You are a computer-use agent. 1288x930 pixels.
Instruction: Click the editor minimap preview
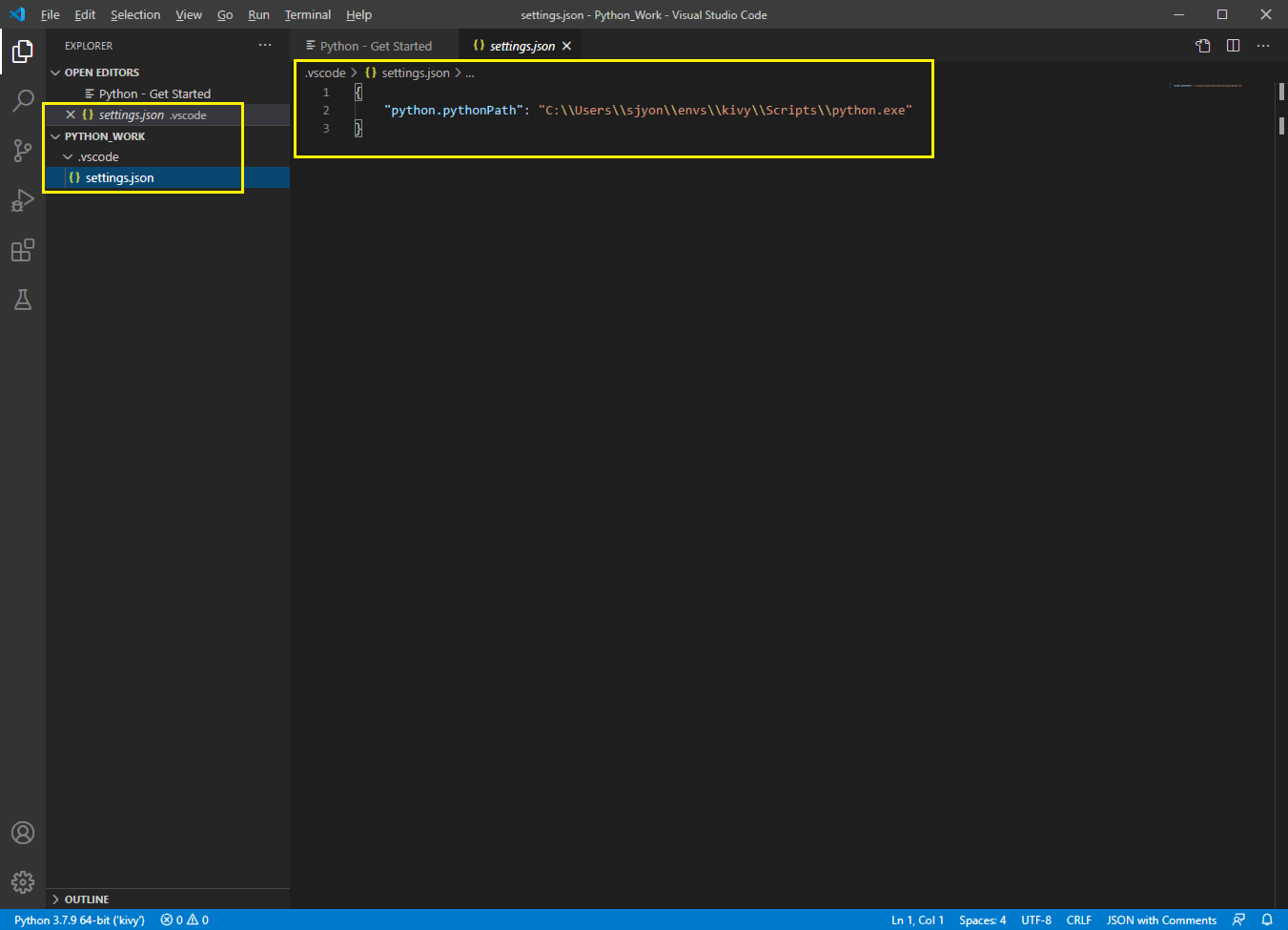coord(1207,86)
